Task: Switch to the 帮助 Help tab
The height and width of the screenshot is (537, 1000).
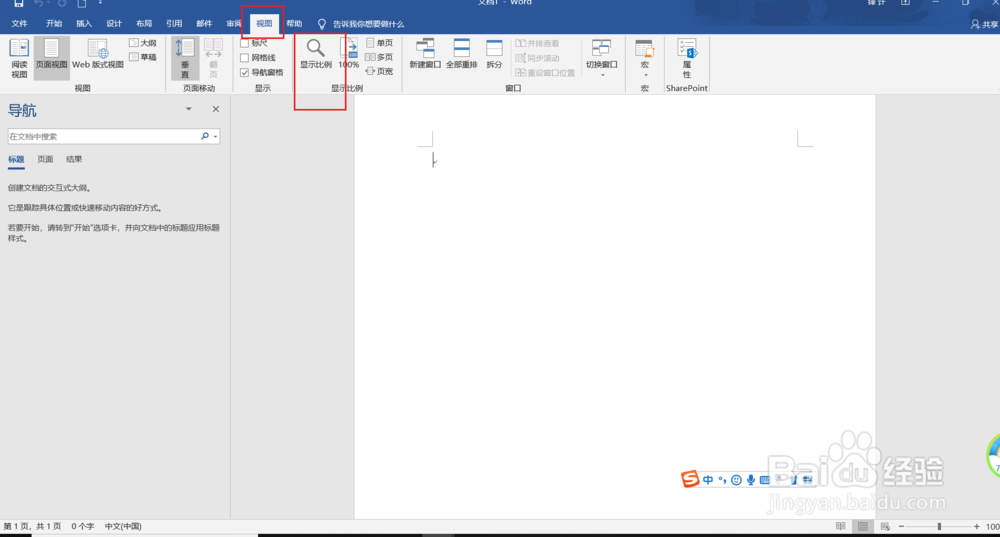Action: pos(294,24)
